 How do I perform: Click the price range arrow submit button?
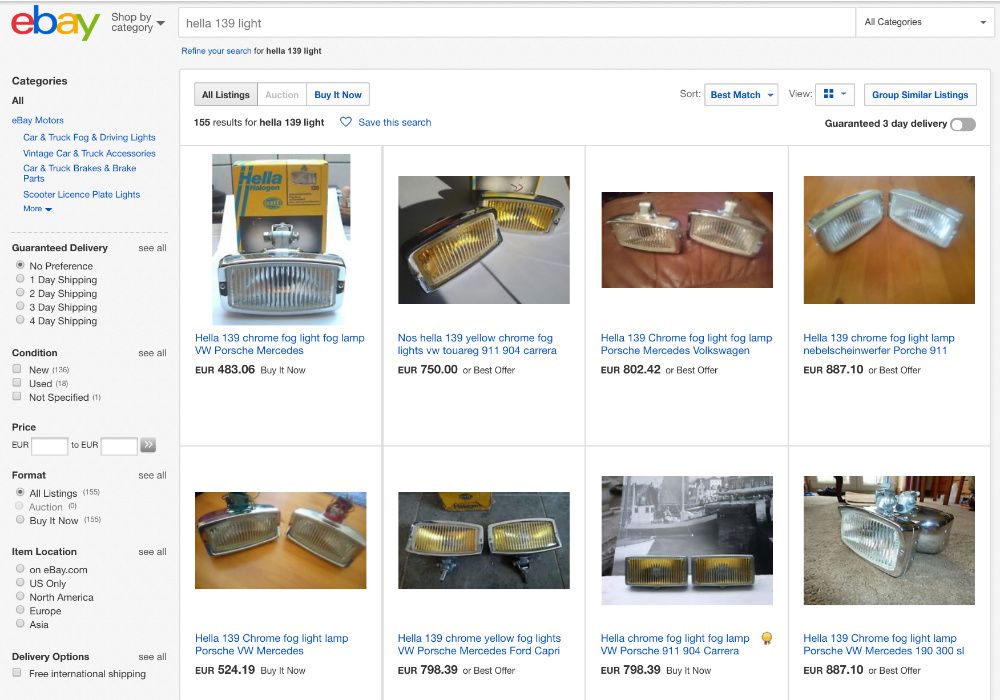148,445
